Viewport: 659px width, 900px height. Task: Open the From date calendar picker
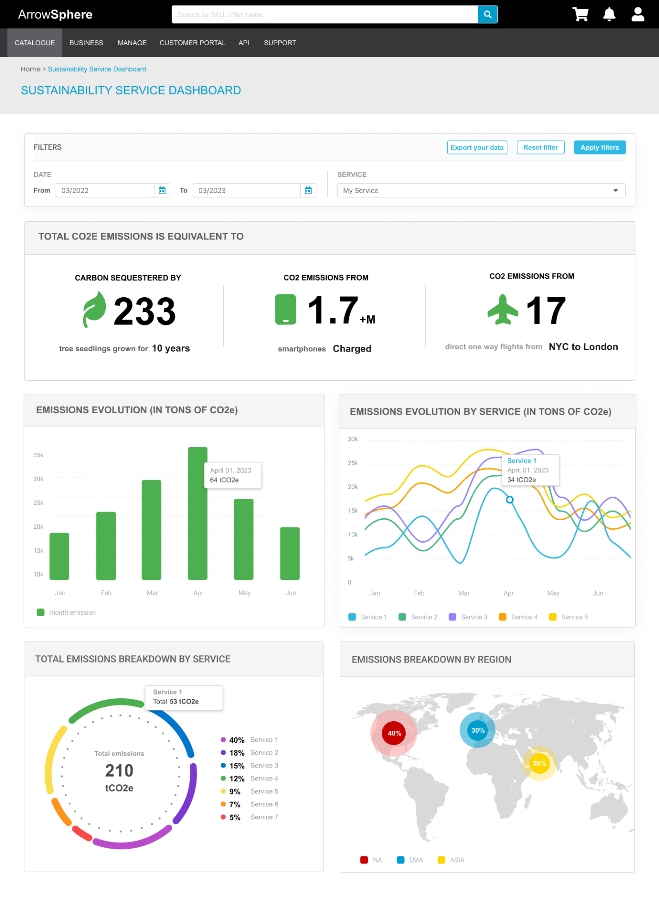pos(162,190)
